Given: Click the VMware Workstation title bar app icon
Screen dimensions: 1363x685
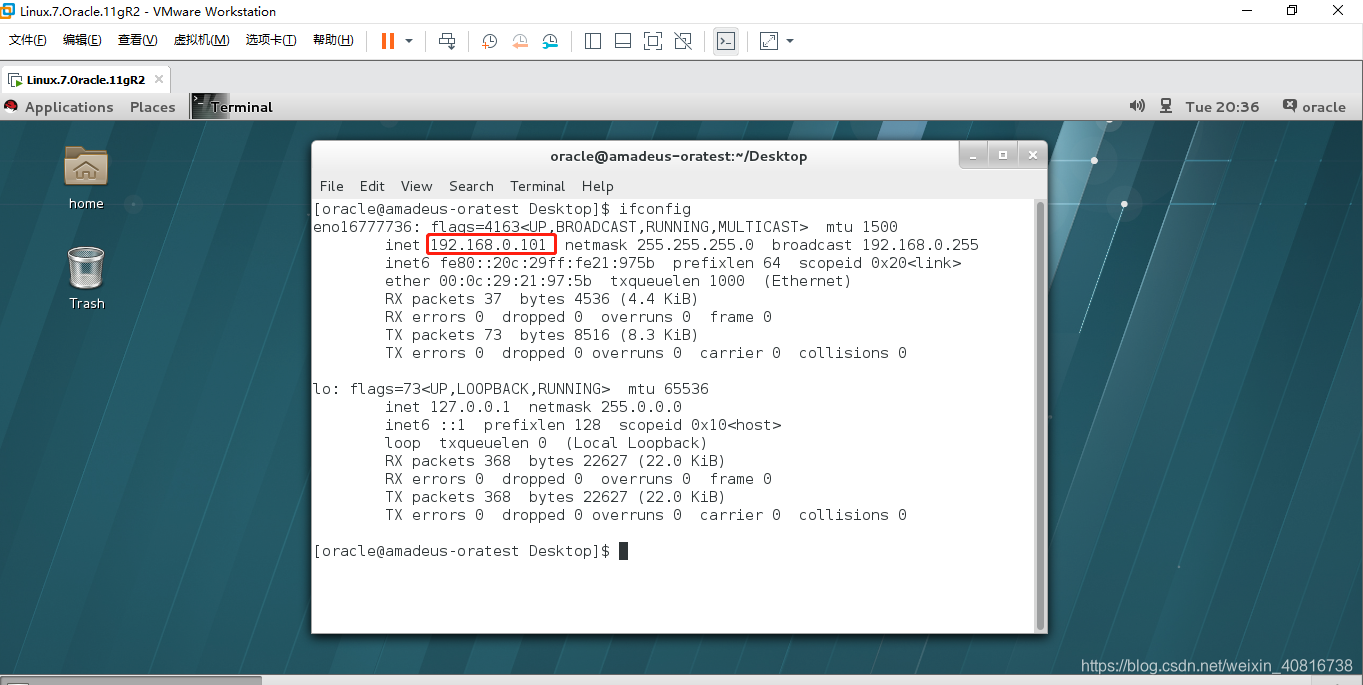Looking at the screenshot, I should point(9,11).
